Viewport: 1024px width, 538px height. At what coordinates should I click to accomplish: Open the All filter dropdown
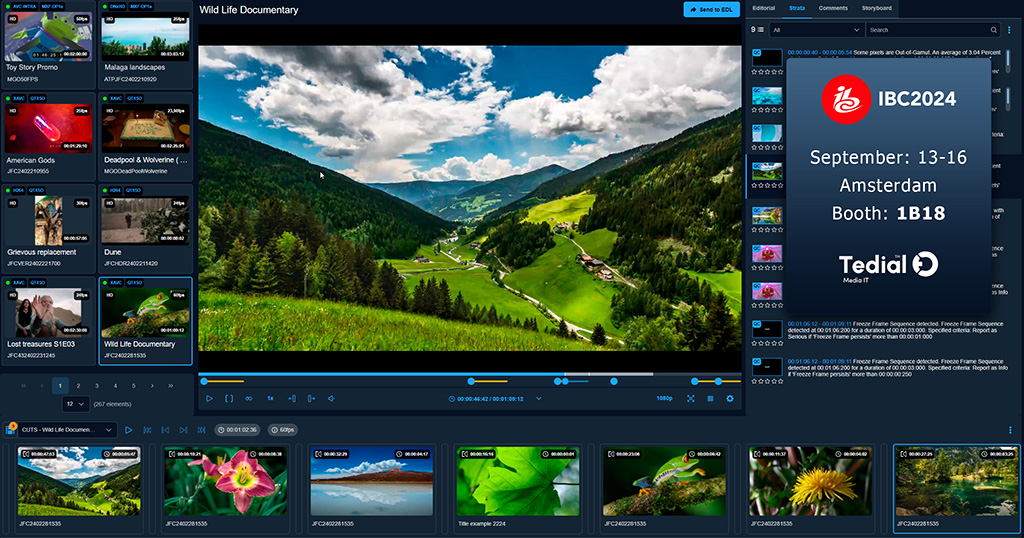(x=816, y=30)
